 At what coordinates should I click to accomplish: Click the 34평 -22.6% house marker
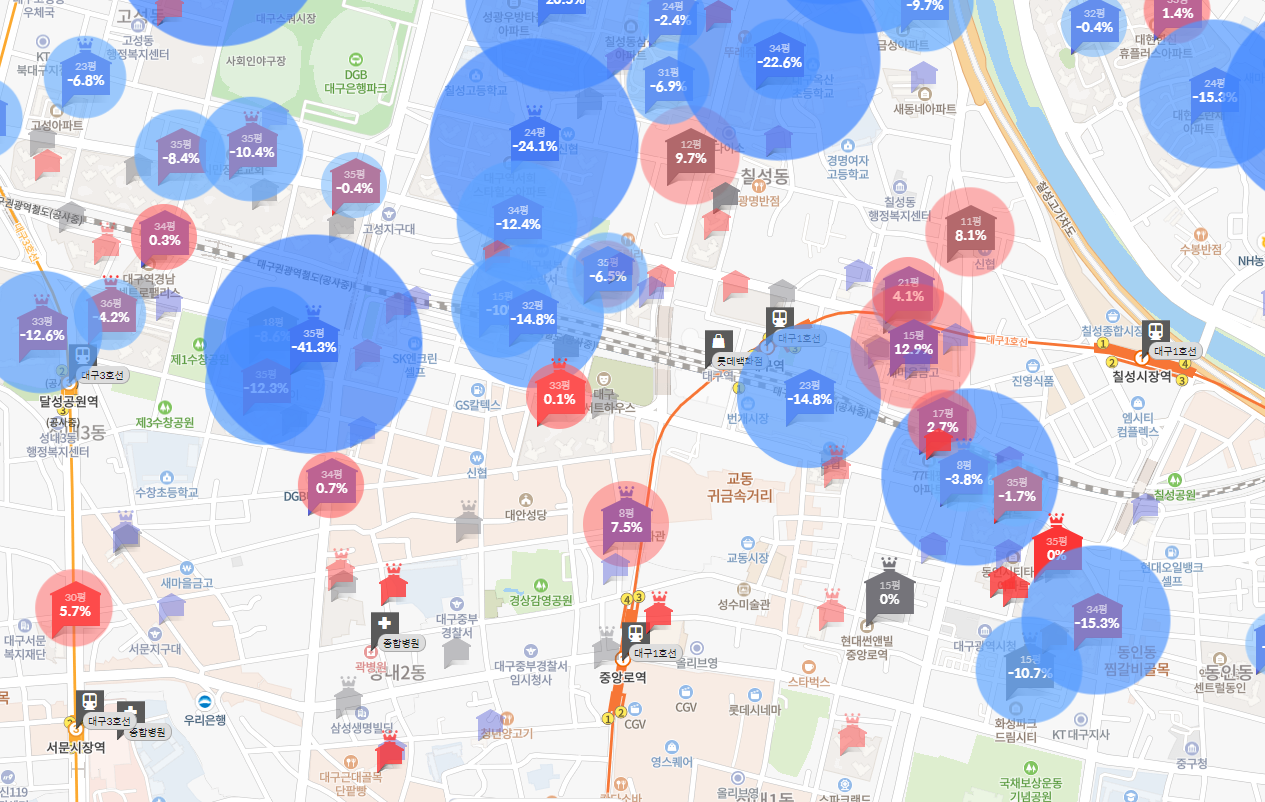779,57
